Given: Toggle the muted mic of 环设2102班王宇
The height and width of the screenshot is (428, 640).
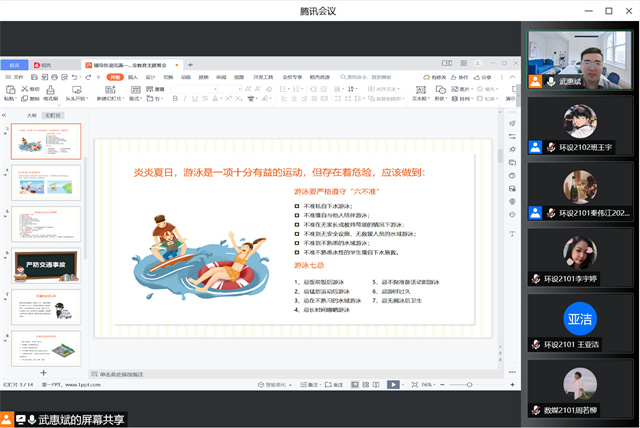Looking at the screenshot, I should 551,147.
